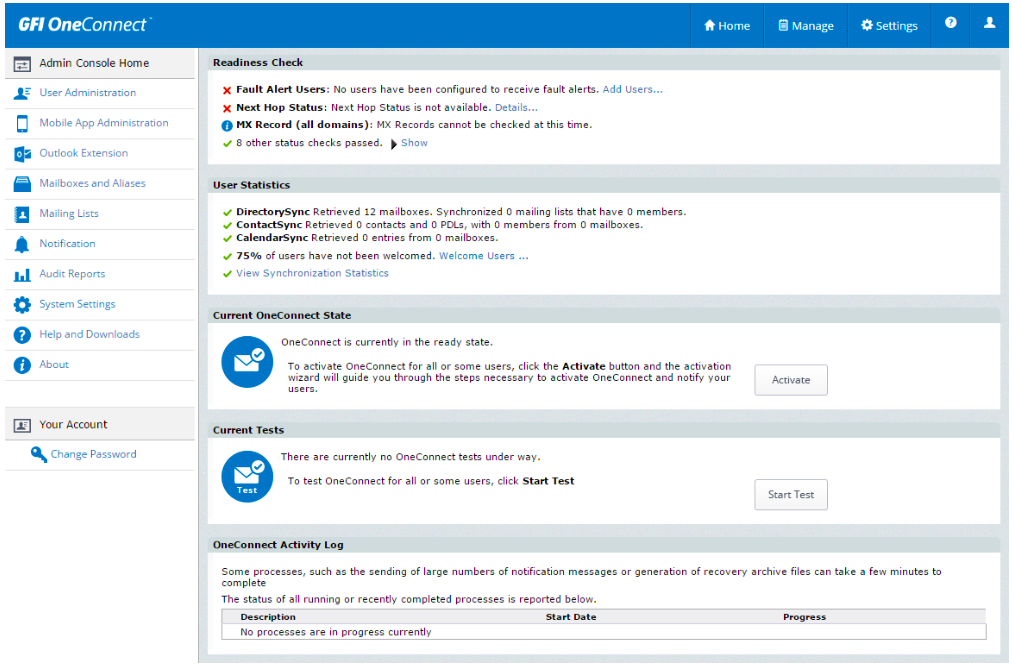The image size is (1013, 668).
Task: Click the Mailing Lists icon
Action: pyautogui.click(x=22, y=214)
